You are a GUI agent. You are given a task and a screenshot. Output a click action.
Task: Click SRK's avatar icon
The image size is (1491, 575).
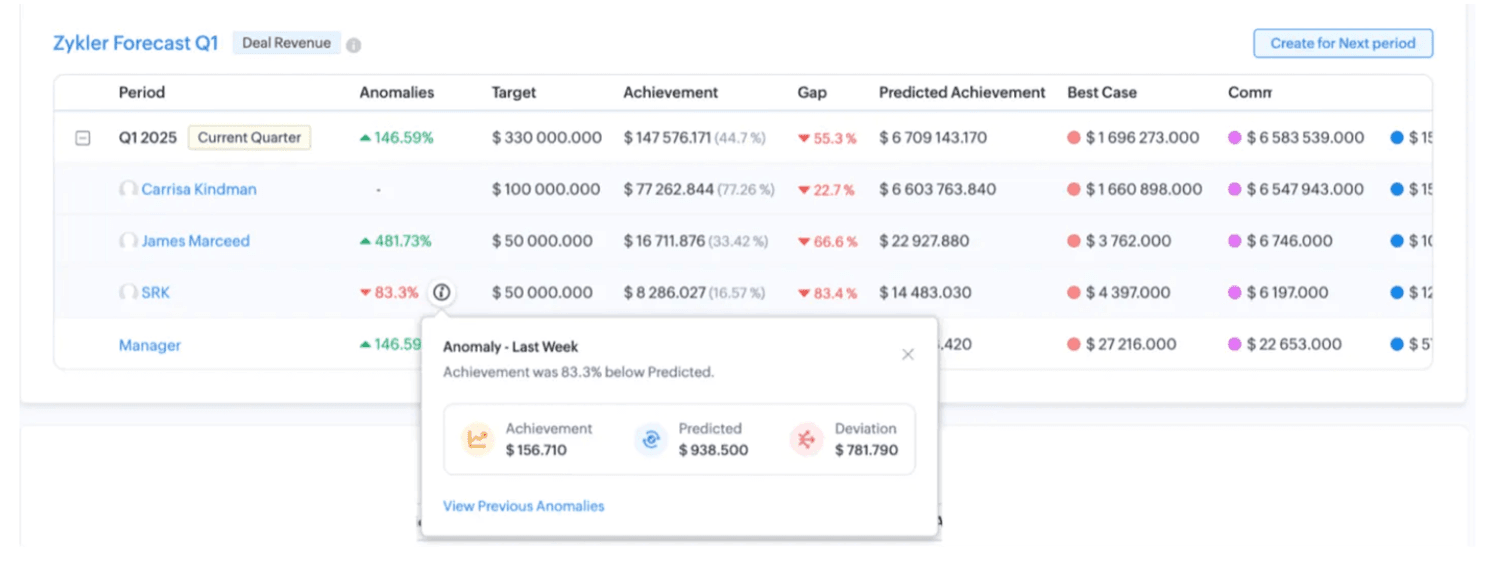click(128, 293)
